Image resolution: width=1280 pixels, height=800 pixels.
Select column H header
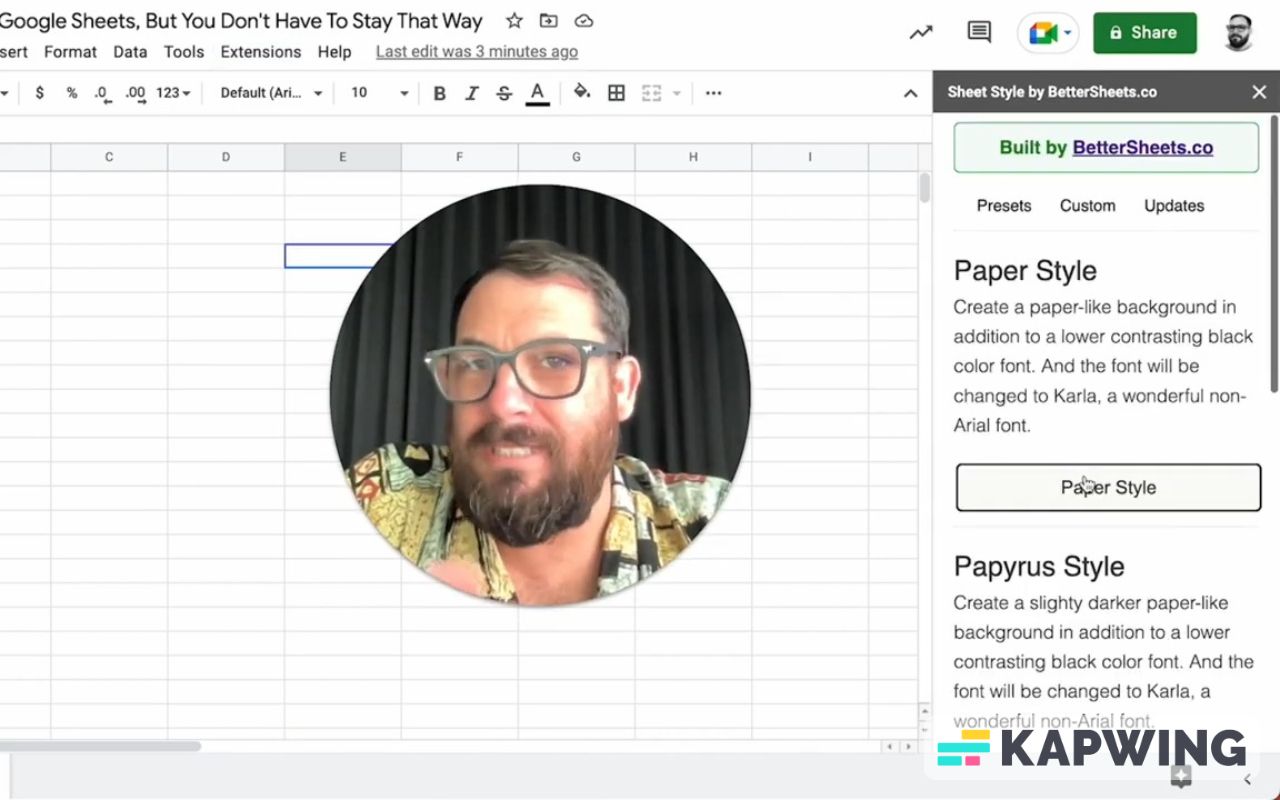tap(694, 157)
